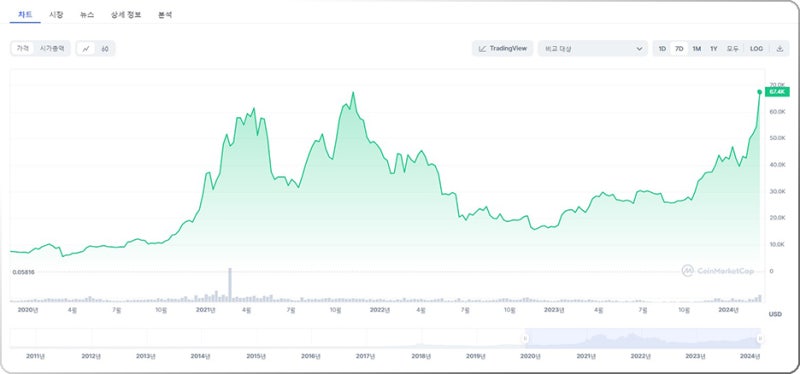Select the 시가총액 (market cap) toggle
This screenshot has width=800, height=374.
click(52, 48)
